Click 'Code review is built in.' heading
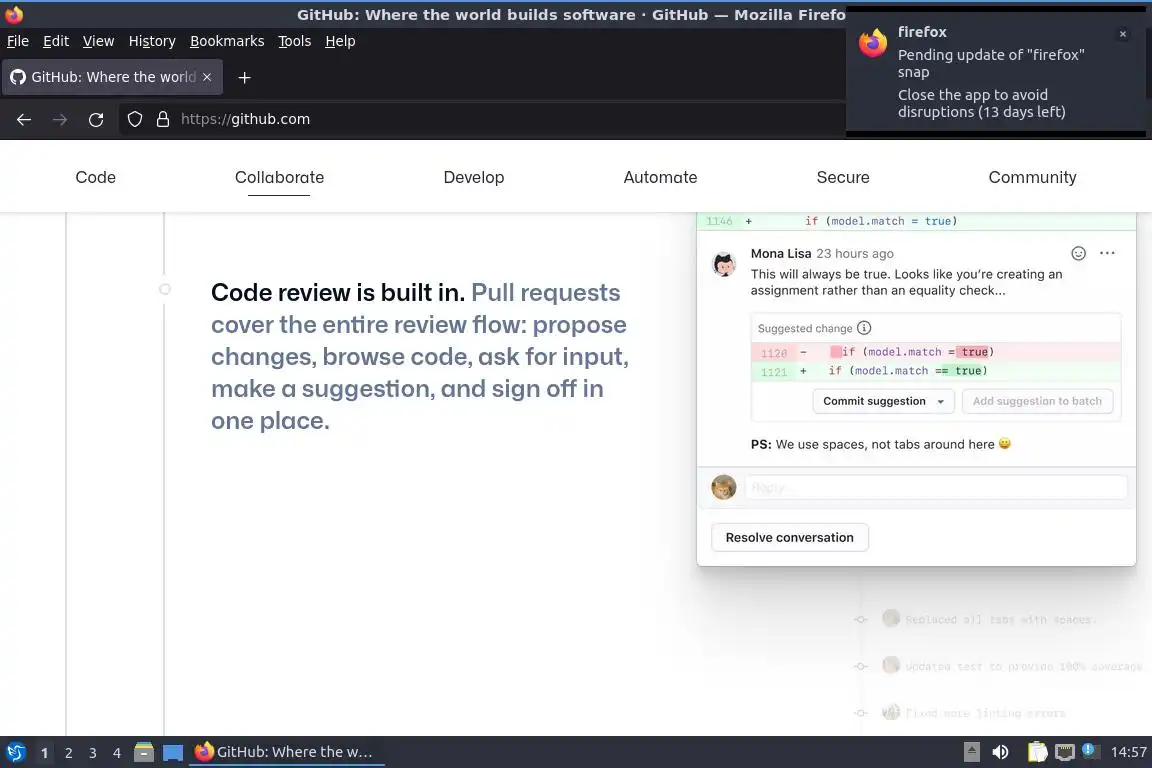This screenshot has height=768, width=1152. pyautogui.click(x=338, y=293)
